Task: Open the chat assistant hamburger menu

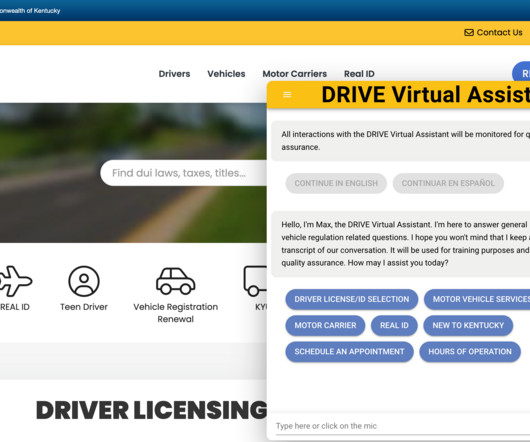Action: tap(287, 95)
